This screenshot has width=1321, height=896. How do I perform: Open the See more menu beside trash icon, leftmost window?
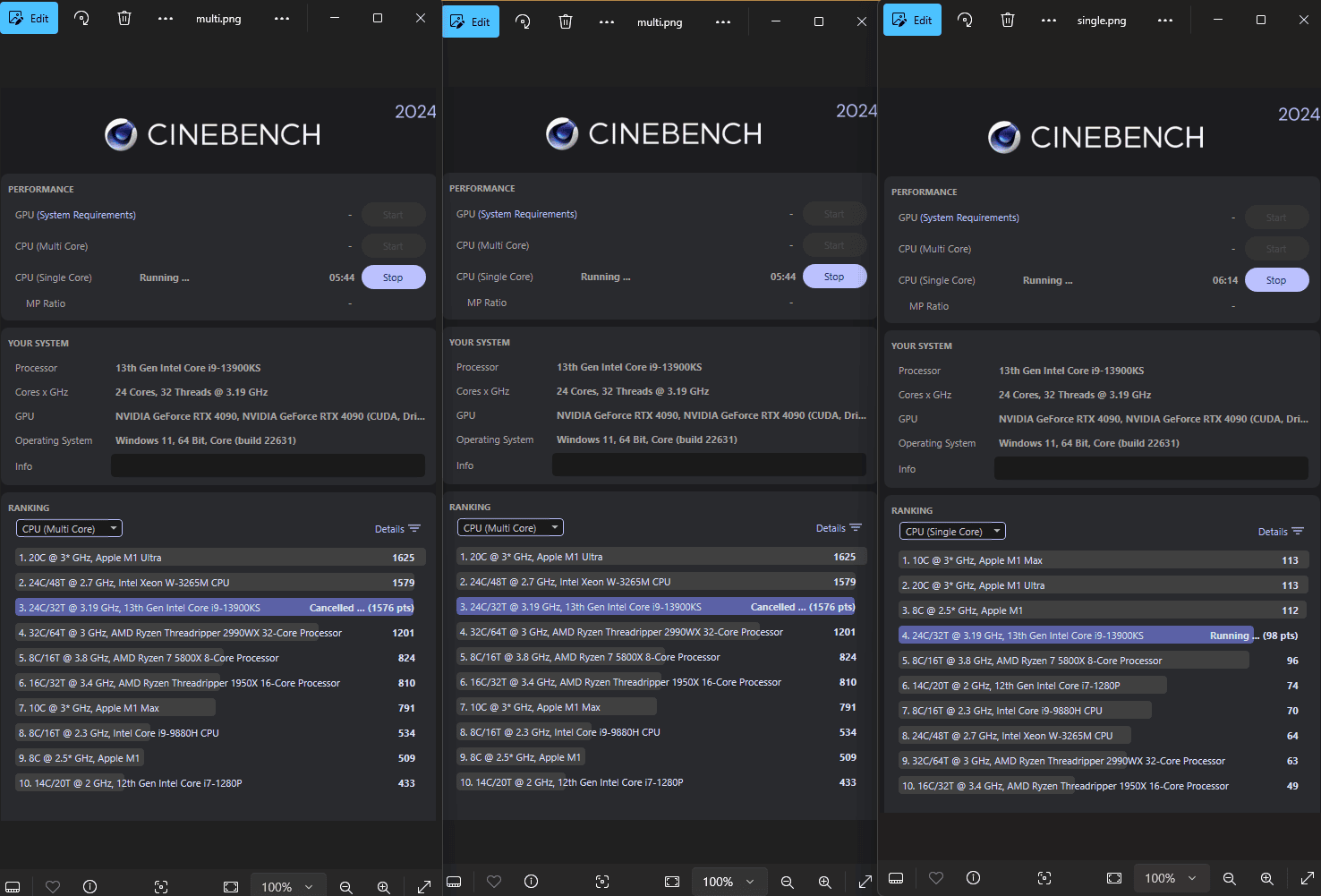(166, 18)
